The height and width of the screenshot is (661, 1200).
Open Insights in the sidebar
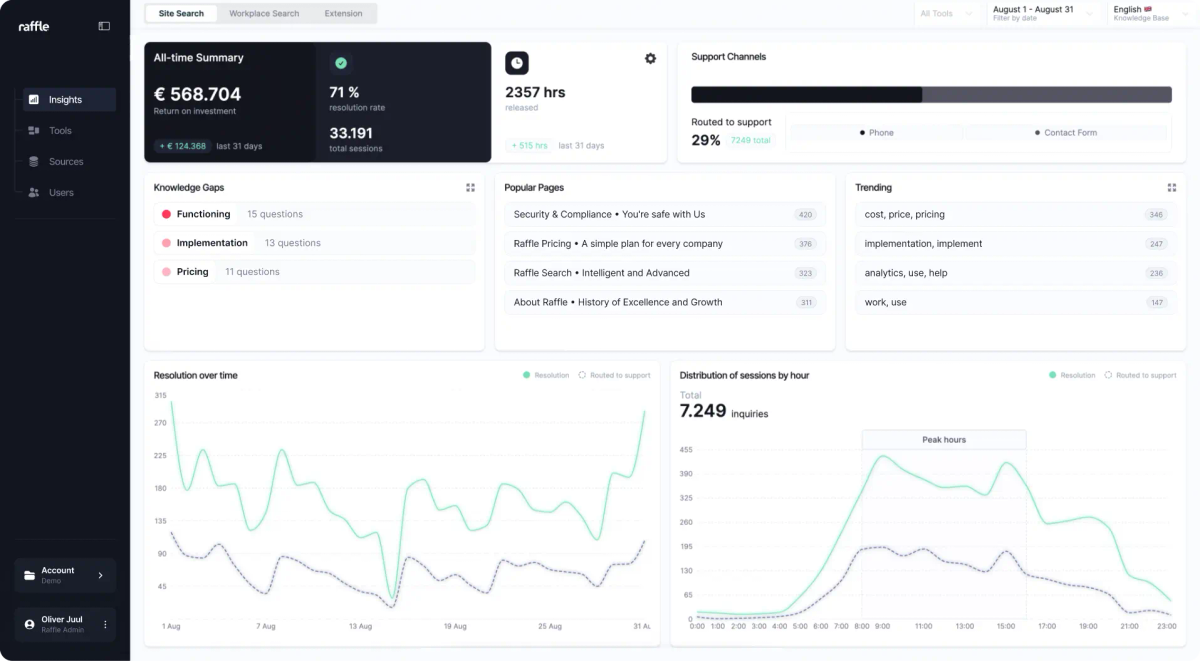point(70,100)
